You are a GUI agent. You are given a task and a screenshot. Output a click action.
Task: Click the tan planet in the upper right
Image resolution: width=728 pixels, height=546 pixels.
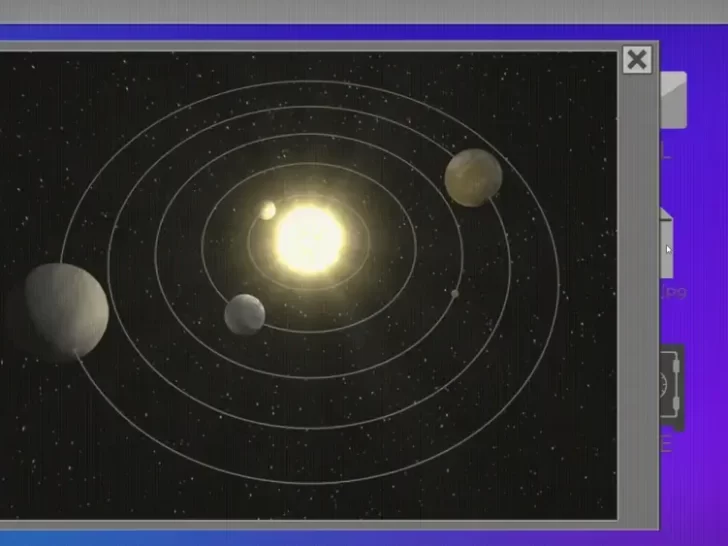[473, 177]
